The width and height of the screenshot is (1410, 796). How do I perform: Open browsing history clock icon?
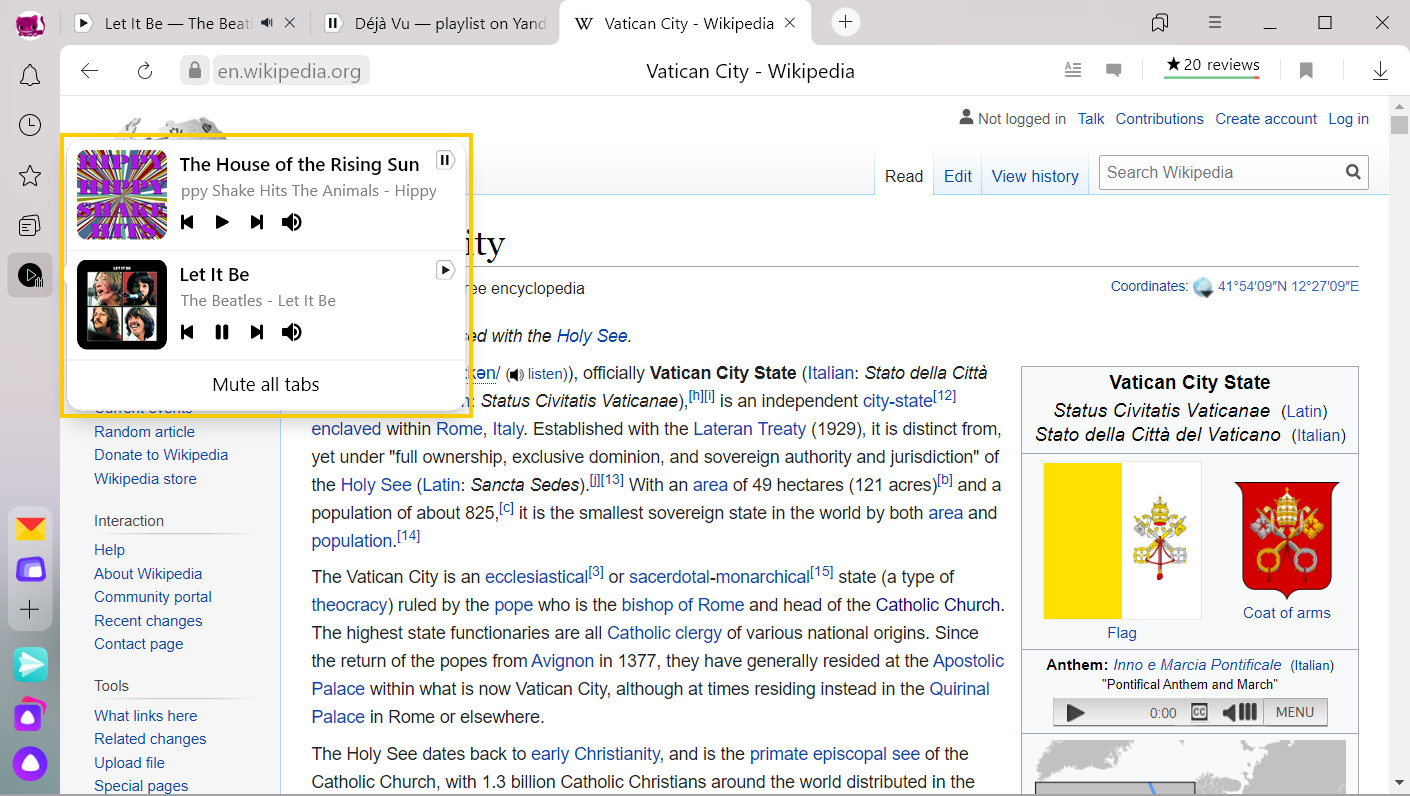tap(30, 125)
